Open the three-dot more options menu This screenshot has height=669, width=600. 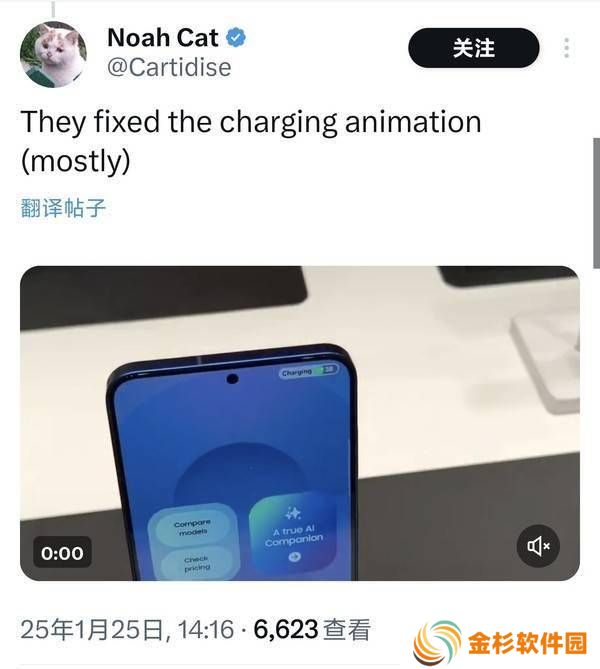(x=567, y=48)
